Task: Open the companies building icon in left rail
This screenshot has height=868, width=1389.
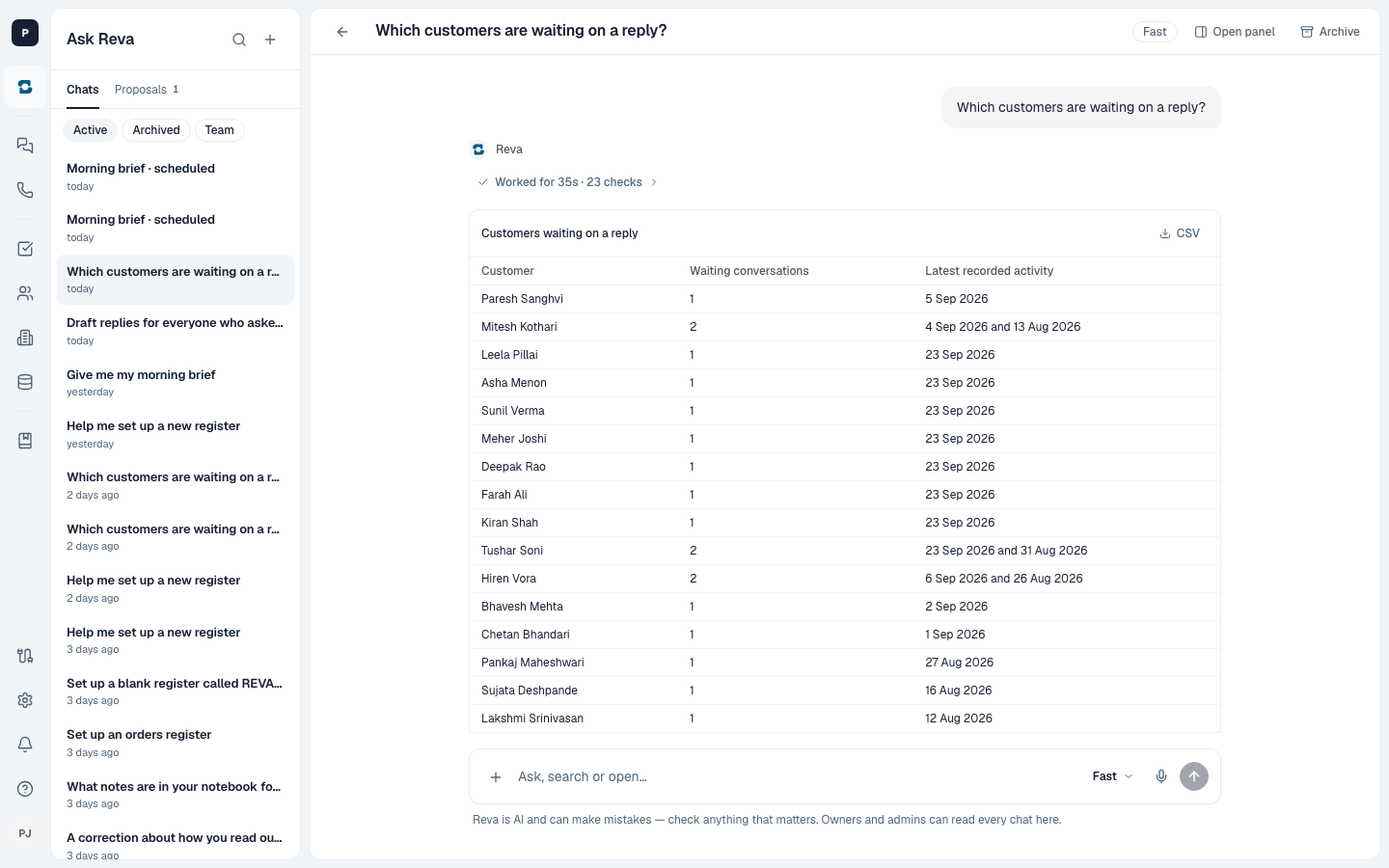Action: (25, 338)
